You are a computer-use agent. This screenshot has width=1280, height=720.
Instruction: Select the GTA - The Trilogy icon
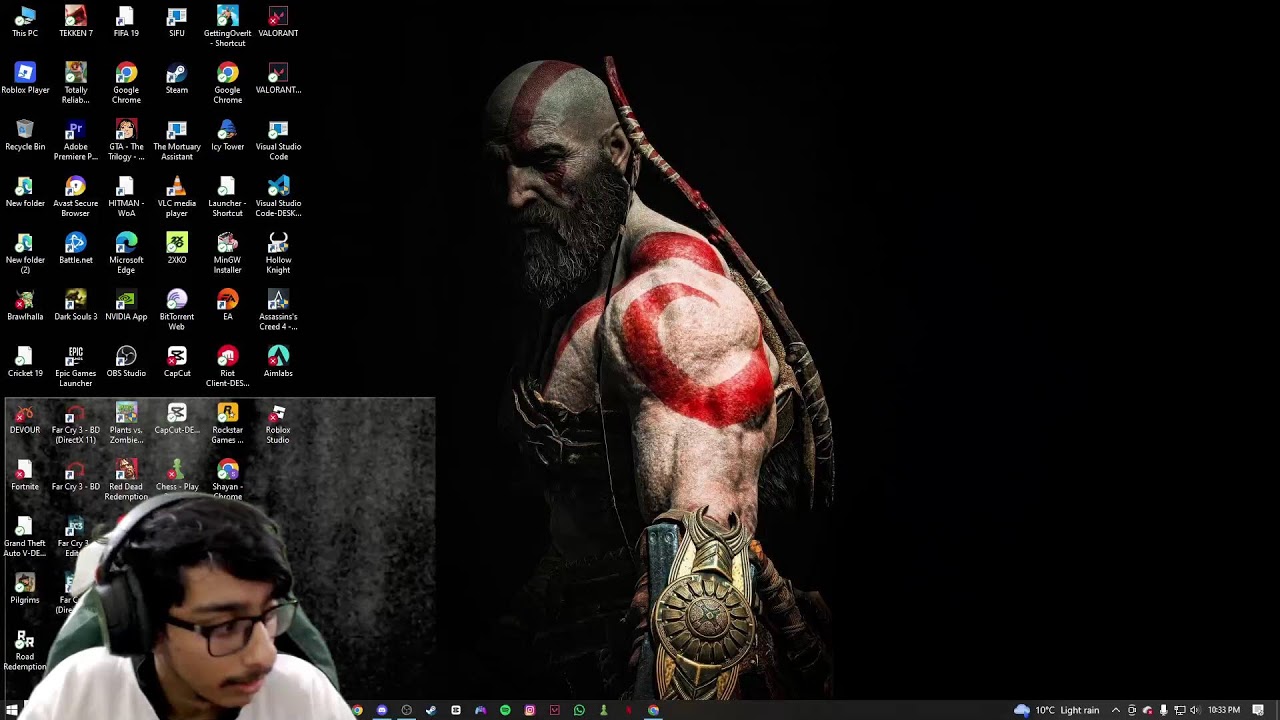point(126,141)
